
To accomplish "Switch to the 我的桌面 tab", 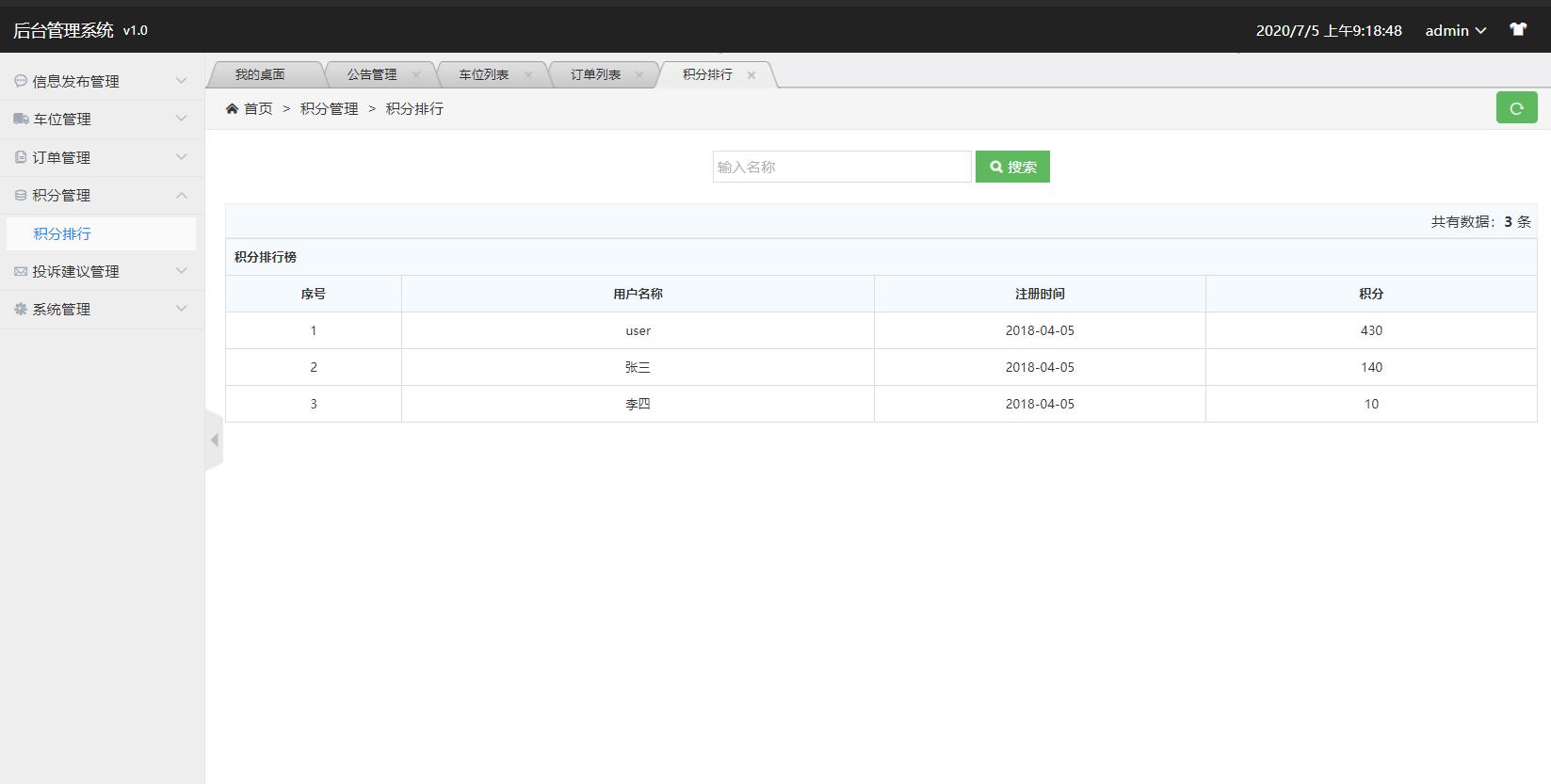I will point(260,74).
